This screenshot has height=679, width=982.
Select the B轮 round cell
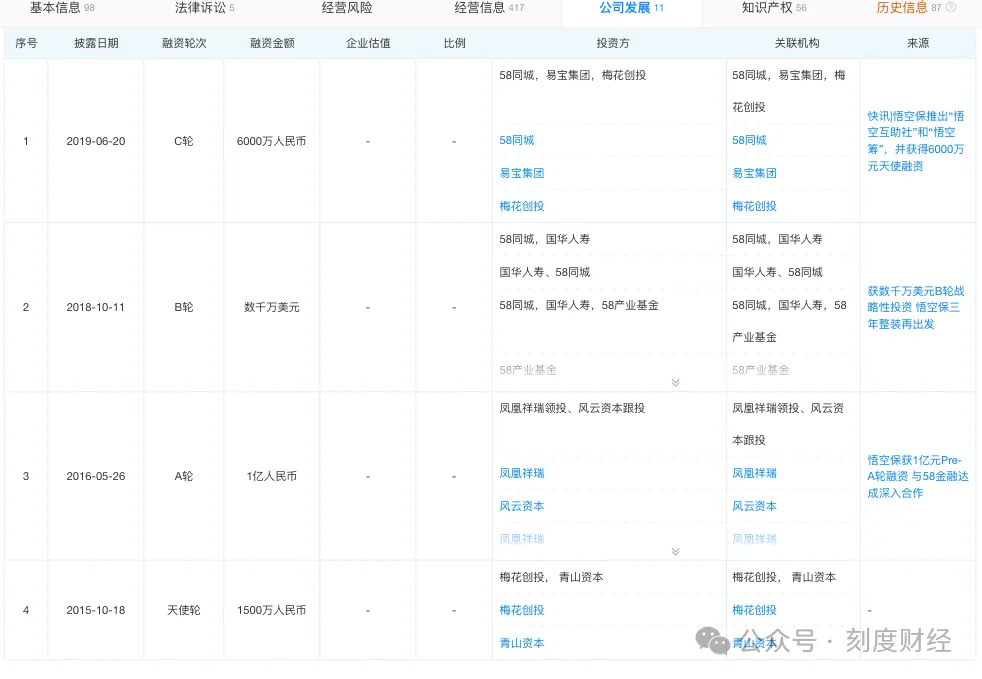point(183,308)
